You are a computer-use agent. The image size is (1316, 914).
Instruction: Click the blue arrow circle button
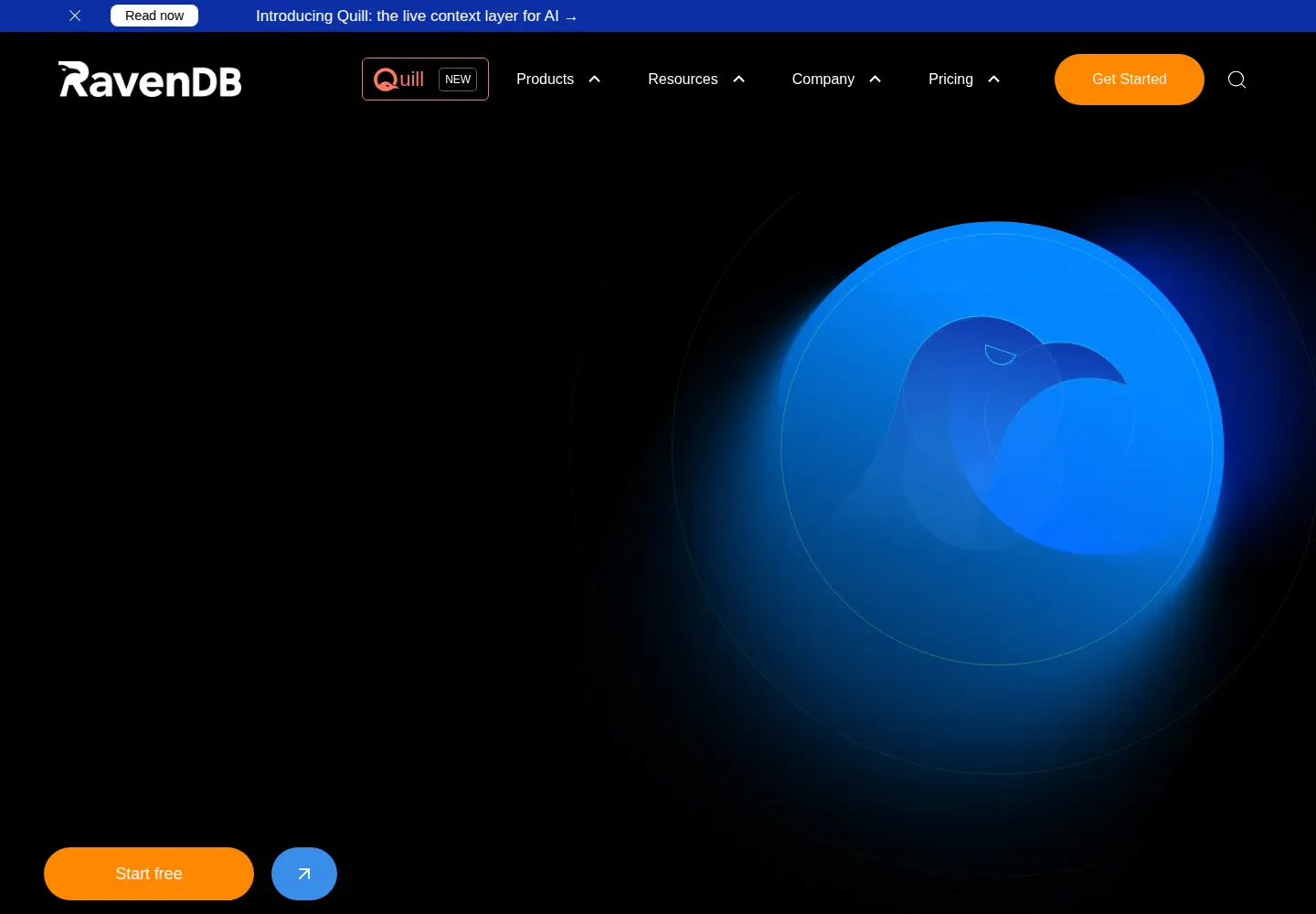point(304,874)
